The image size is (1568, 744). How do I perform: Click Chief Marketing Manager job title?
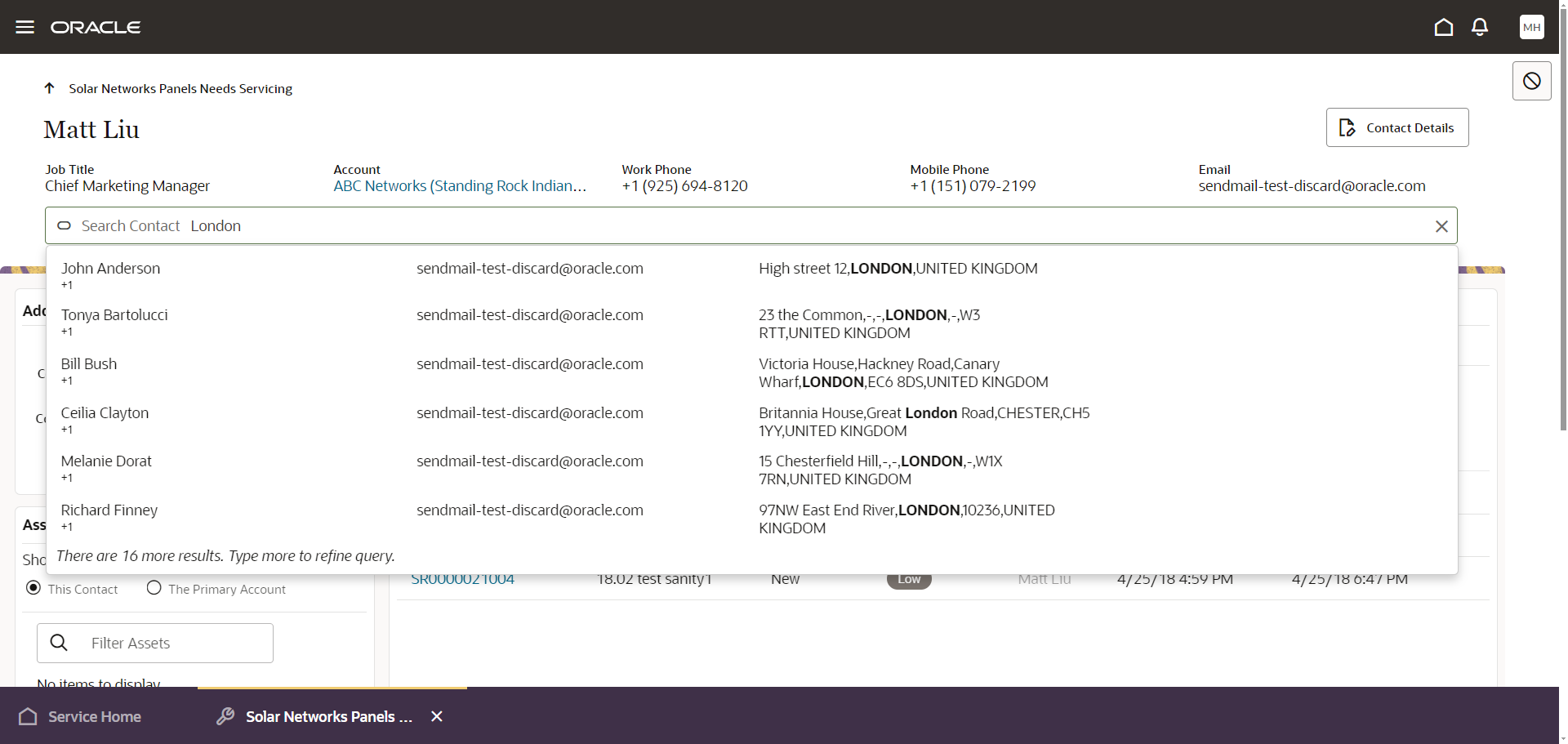[x=127, y=186]
